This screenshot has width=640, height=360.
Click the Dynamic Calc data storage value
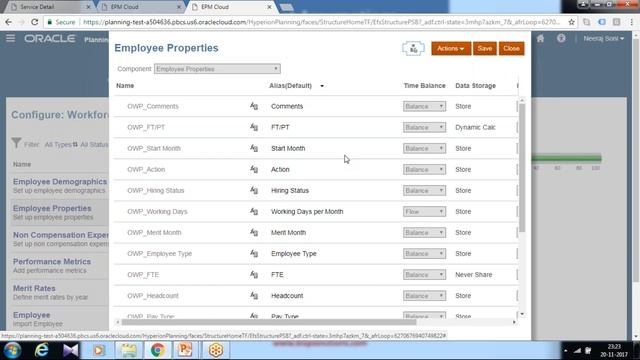(475, 127)
